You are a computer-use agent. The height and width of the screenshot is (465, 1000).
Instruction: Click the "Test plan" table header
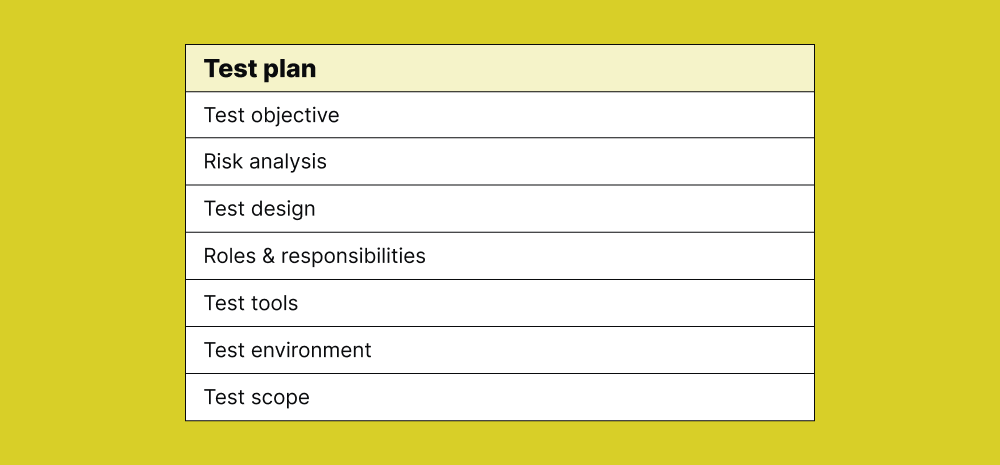[499, 69]
